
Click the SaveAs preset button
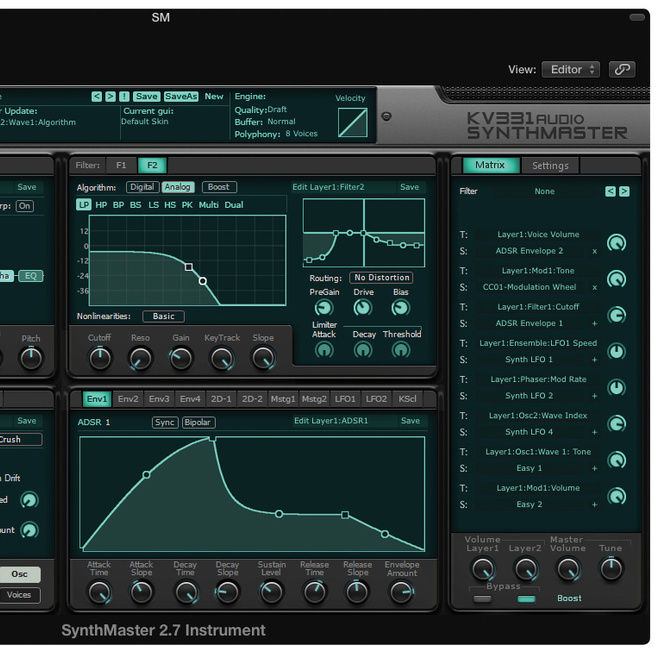[181, 96]
